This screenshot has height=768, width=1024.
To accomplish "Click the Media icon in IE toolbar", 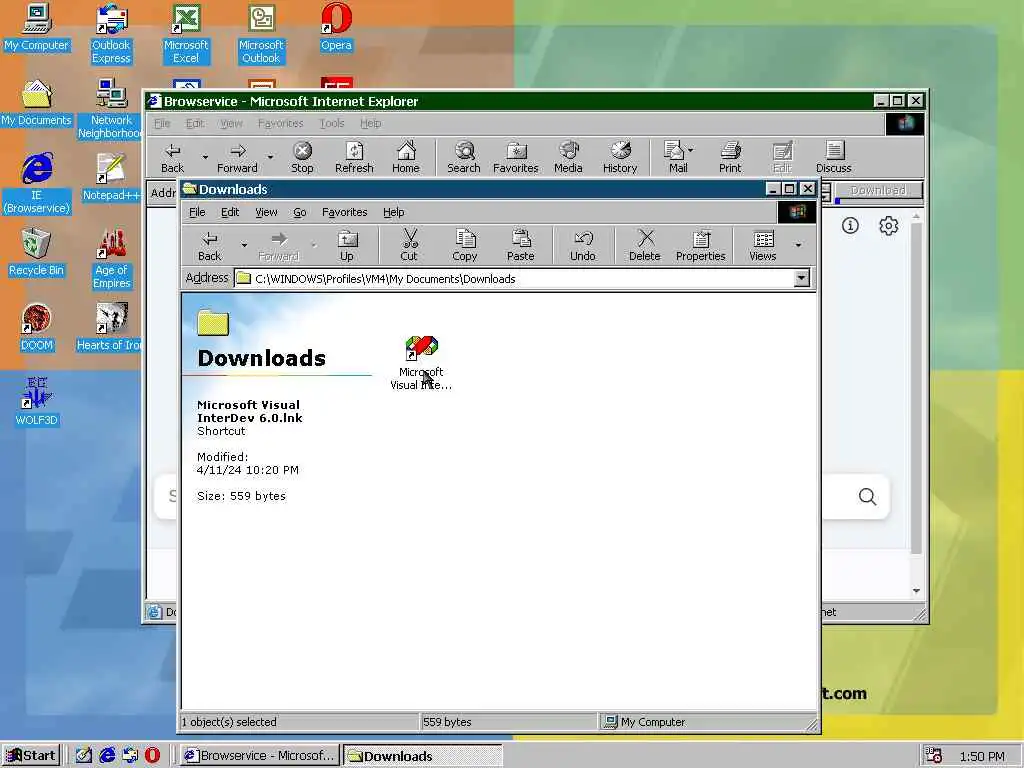I will tap(568, 157).
